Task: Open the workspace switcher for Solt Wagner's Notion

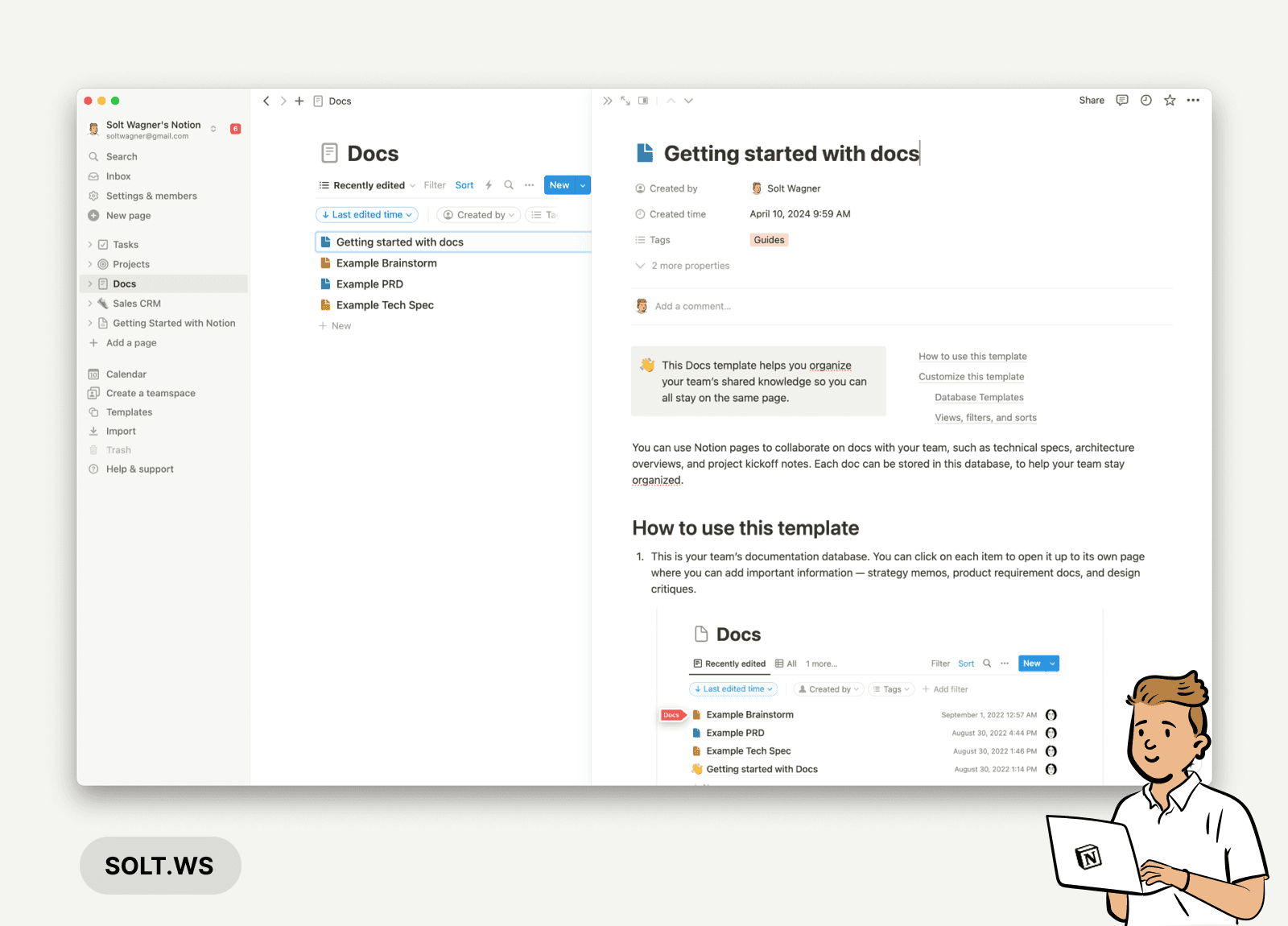Action: (153, 129)
